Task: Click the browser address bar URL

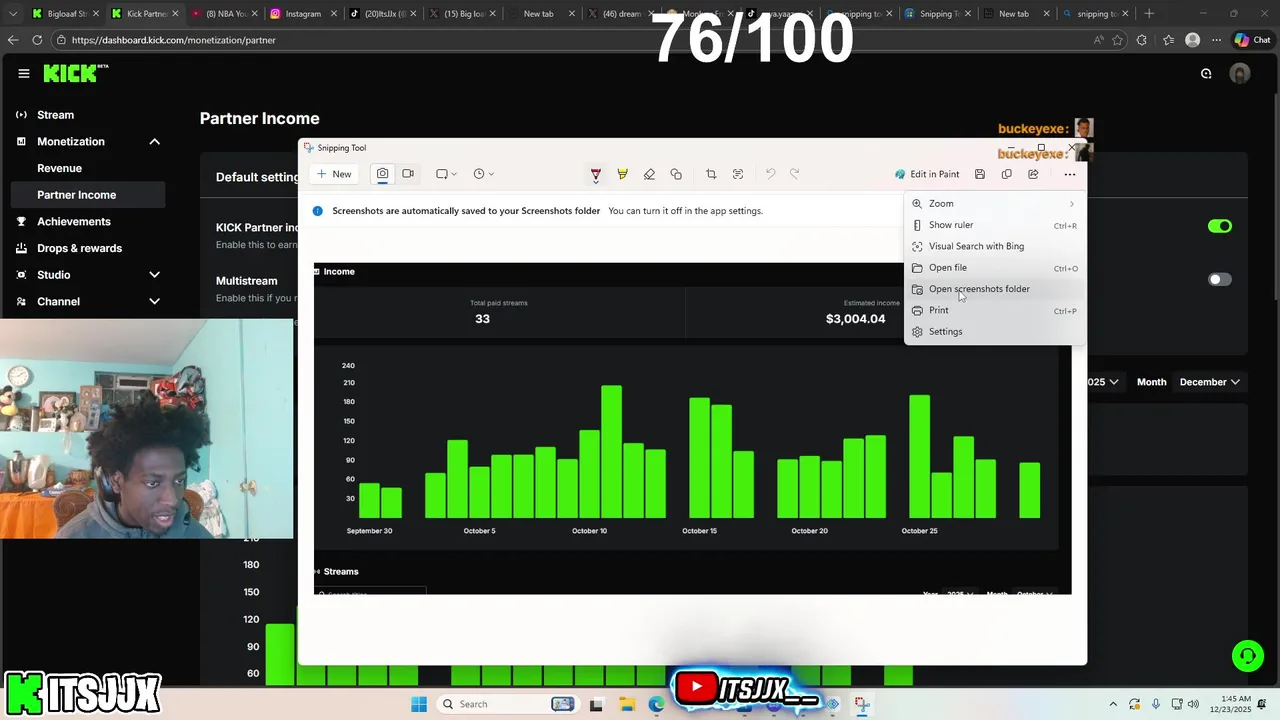Action: click(x=174, y=40)
